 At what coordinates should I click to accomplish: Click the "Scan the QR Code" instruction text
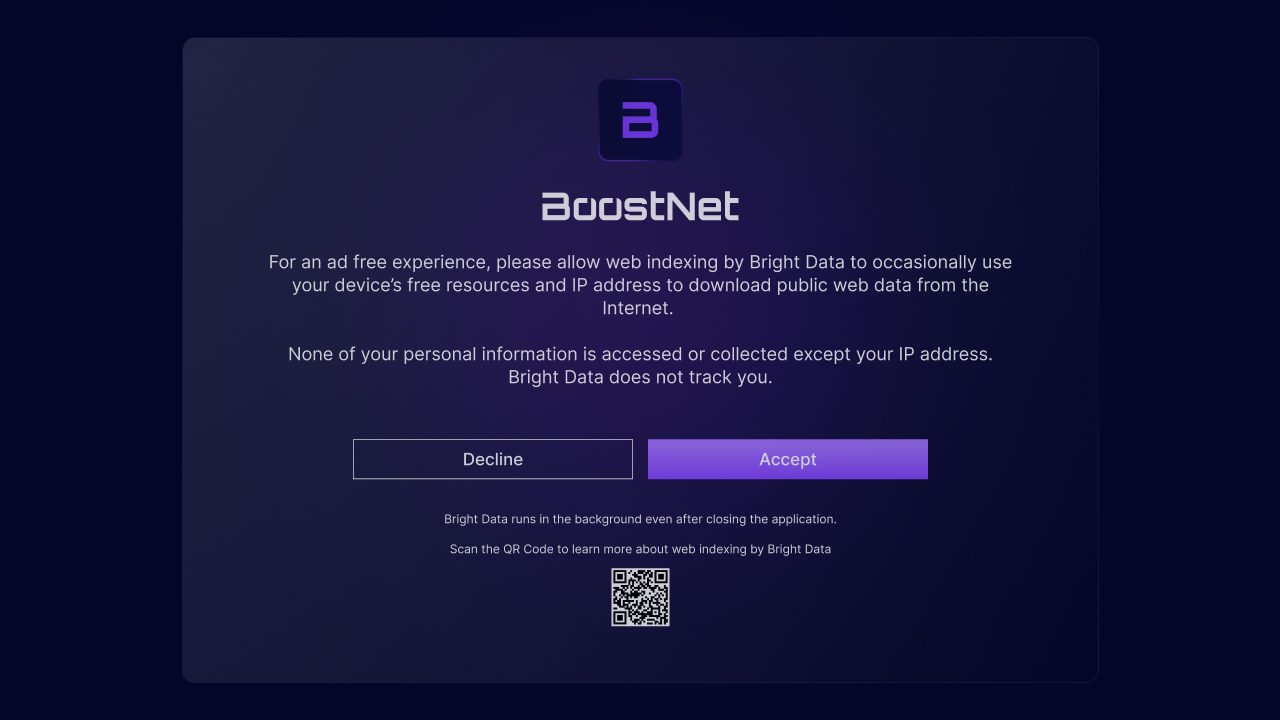[x=509, y=549]
